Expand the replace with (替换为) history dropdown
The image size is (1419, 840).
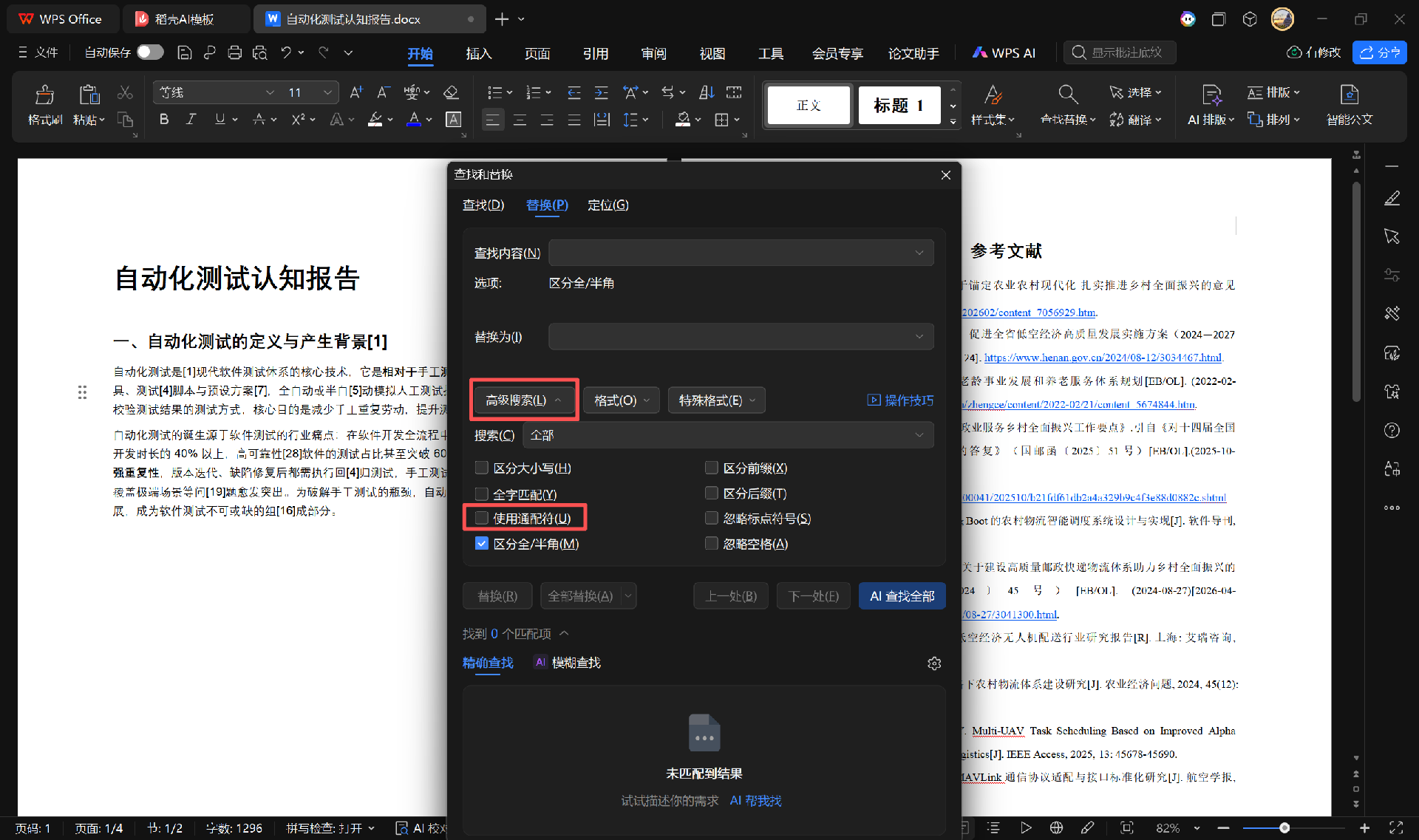coord(919,337)
